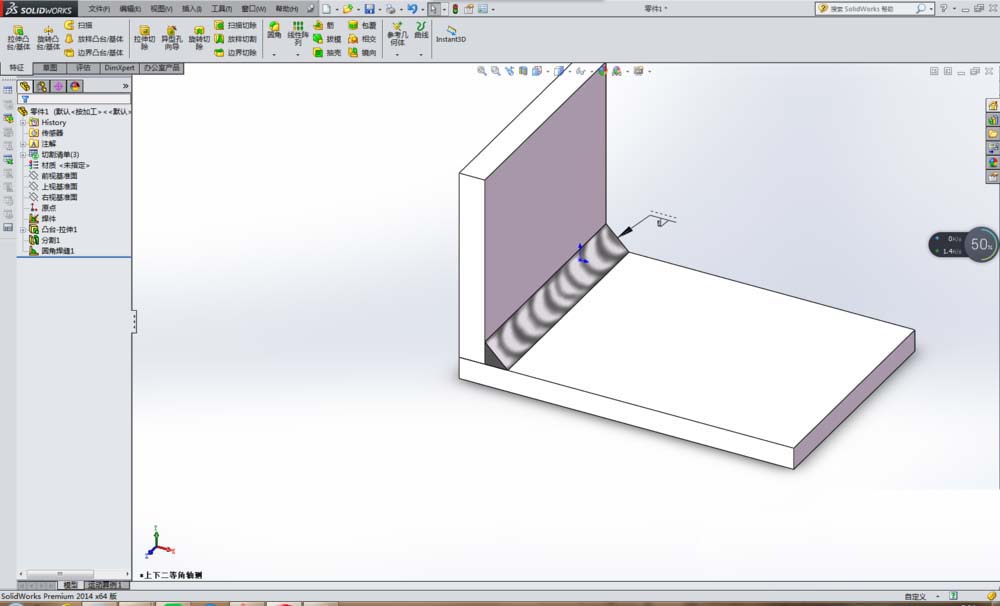Click the New document icon
The height and width of the screenshot is (606, 1000).
click(x=326, y=9)
